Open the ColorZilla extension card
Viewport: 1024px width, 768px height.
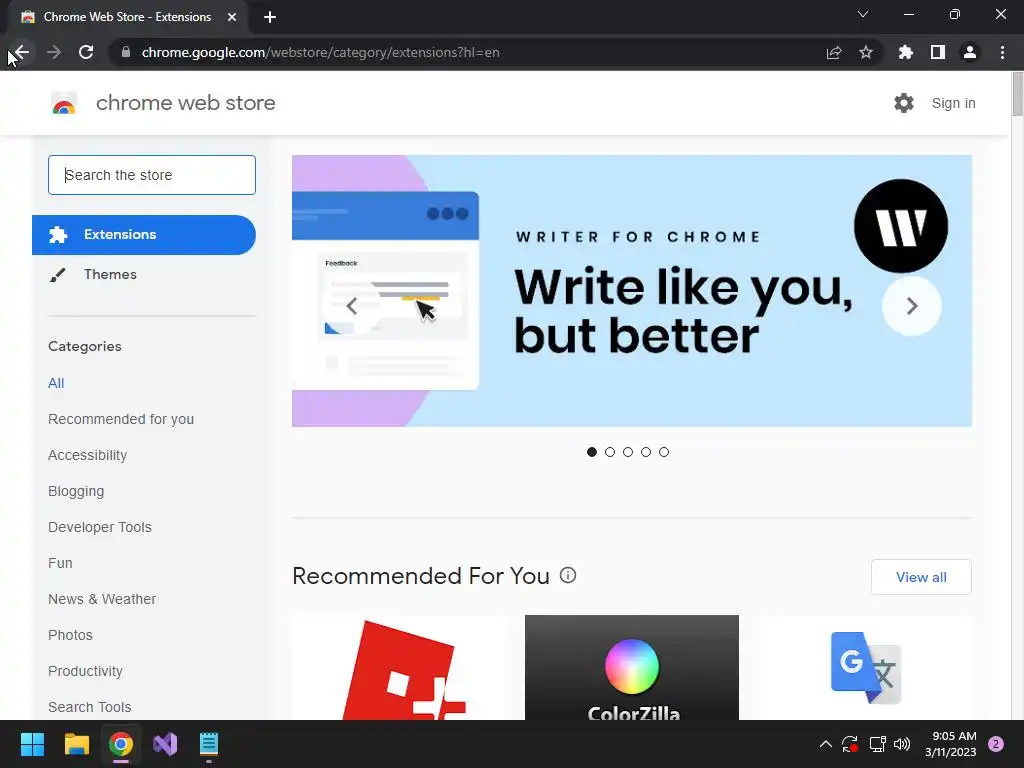(632, 667)
